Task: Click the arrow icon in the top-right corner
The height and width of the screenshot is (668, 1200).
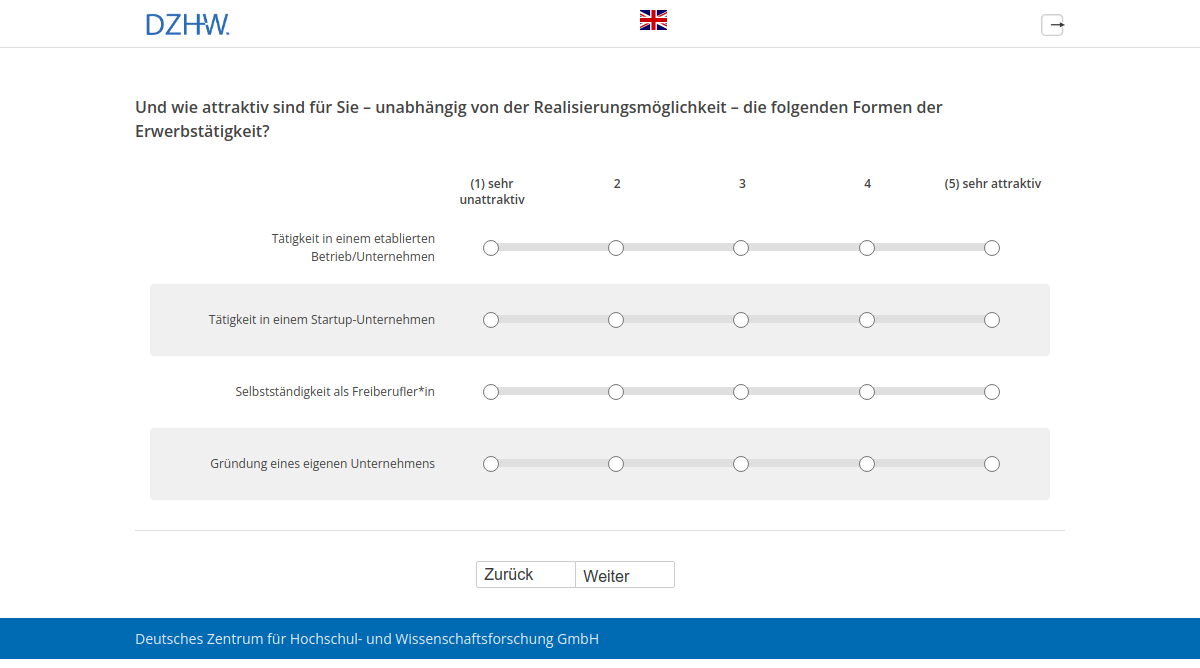Action: (1053, 24)
